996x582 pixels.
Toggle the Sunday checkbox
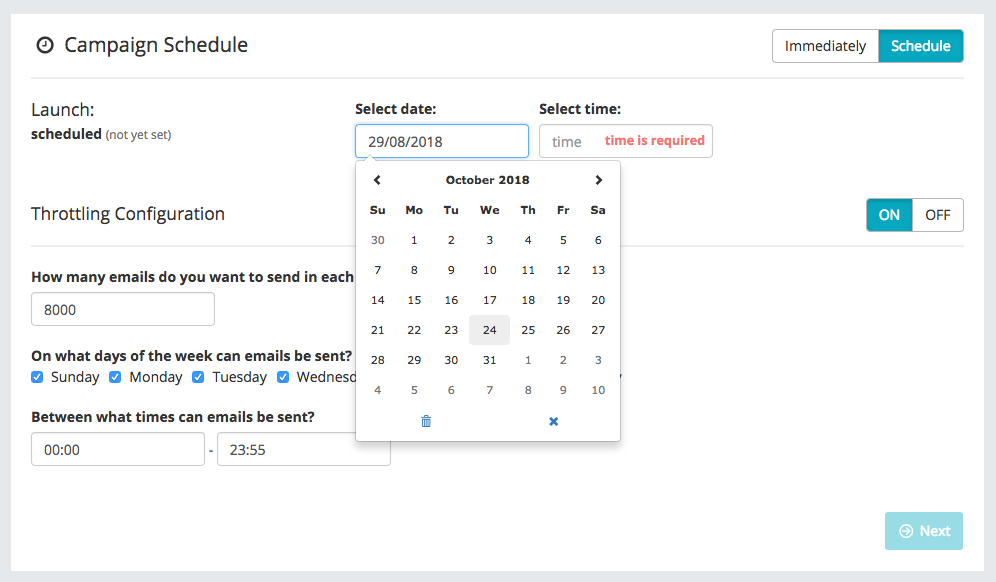click(37, 377)
